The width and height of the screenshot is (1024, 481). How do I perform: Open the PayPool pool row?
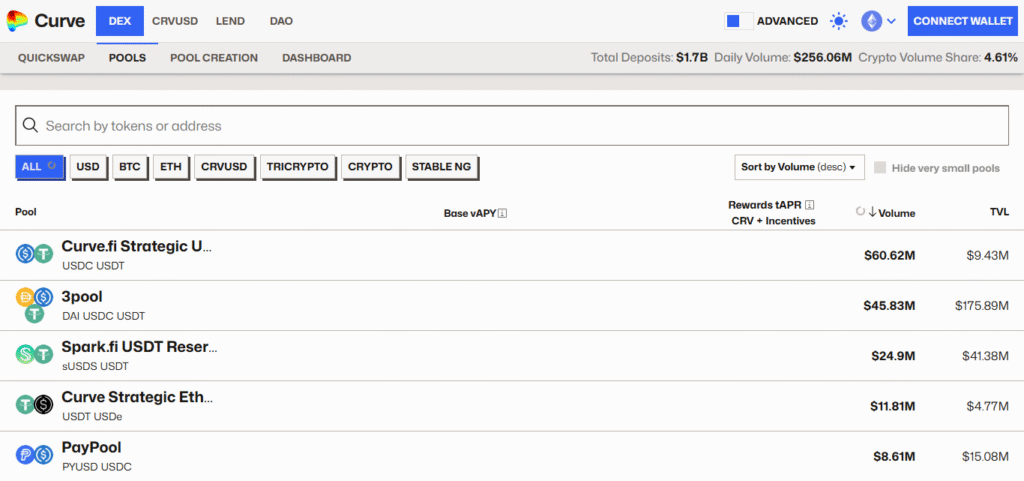click(512, 456)
